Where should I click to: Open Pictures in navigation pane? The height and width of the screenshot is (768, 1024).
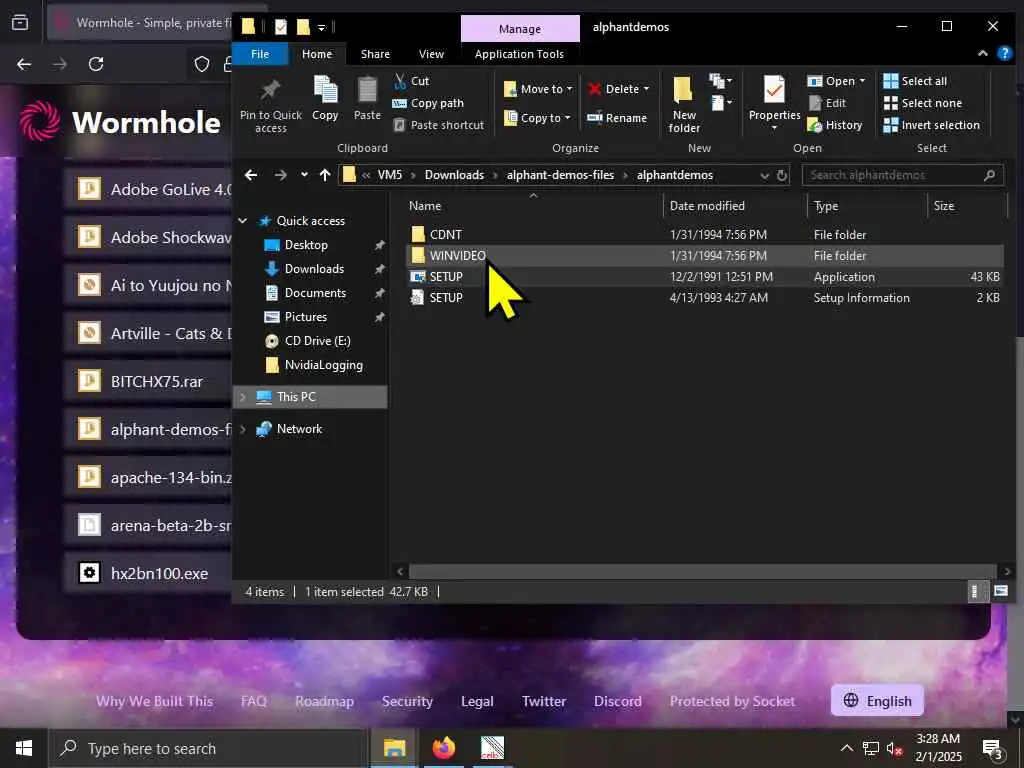pyautogui.click(x=305, y=317)
